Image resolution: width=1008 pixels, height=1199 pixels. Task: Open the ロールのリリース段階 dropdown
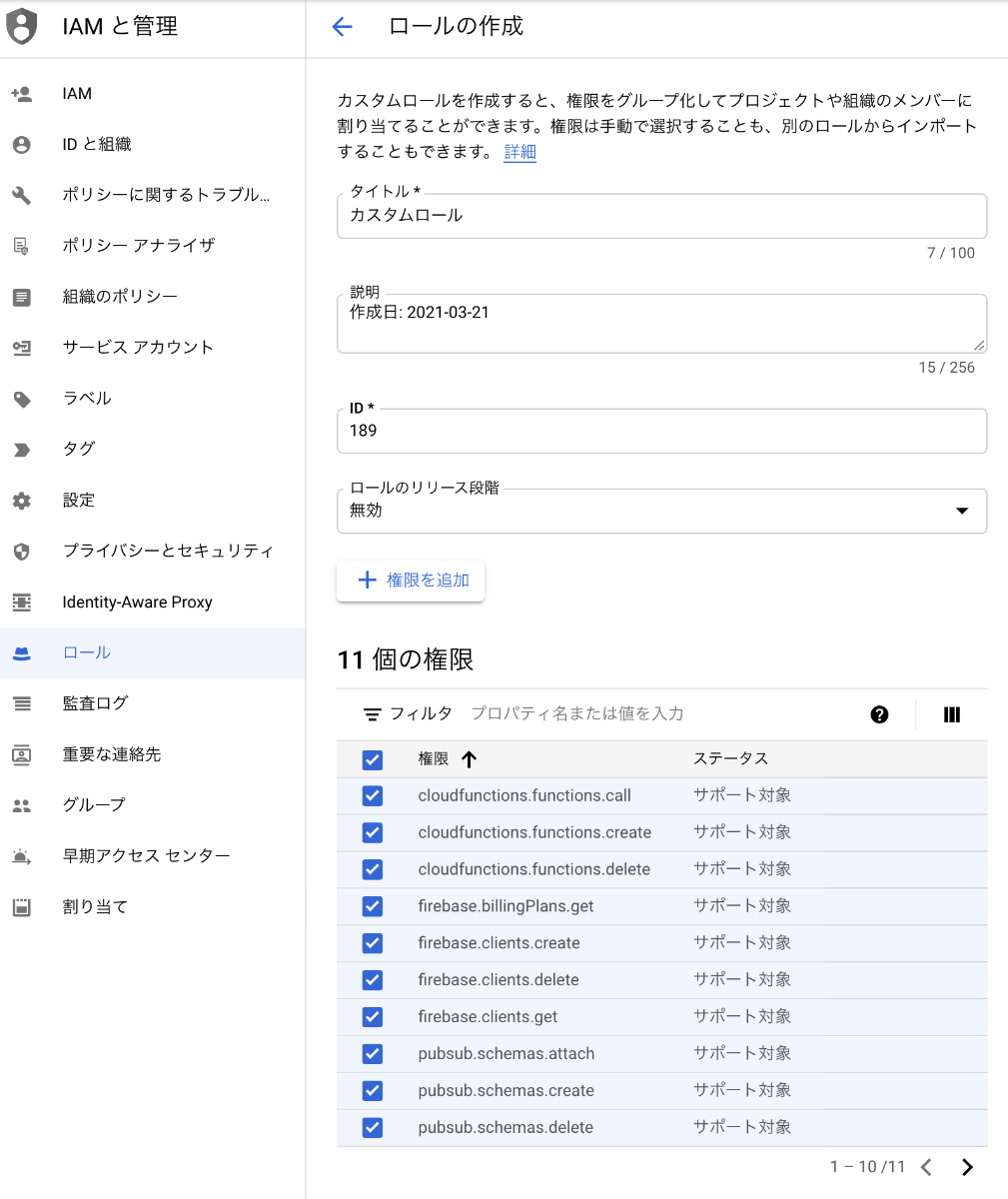[662, 511]
